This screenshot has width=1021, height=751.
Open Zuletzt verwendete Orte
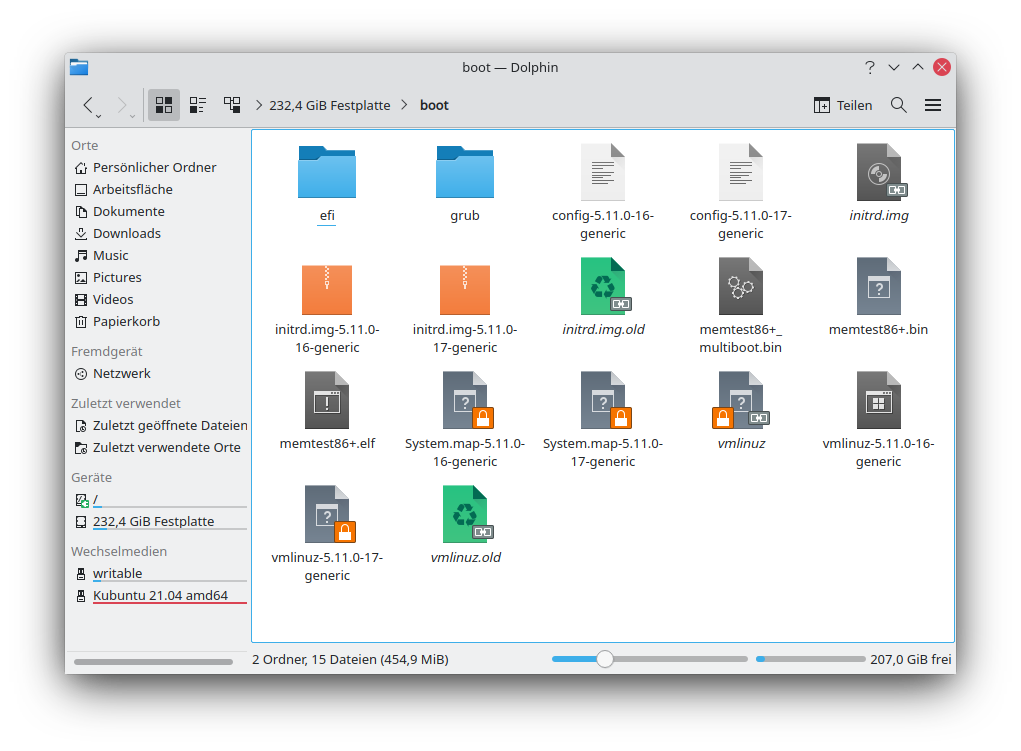pyautogui.click(x=158, y=447)
